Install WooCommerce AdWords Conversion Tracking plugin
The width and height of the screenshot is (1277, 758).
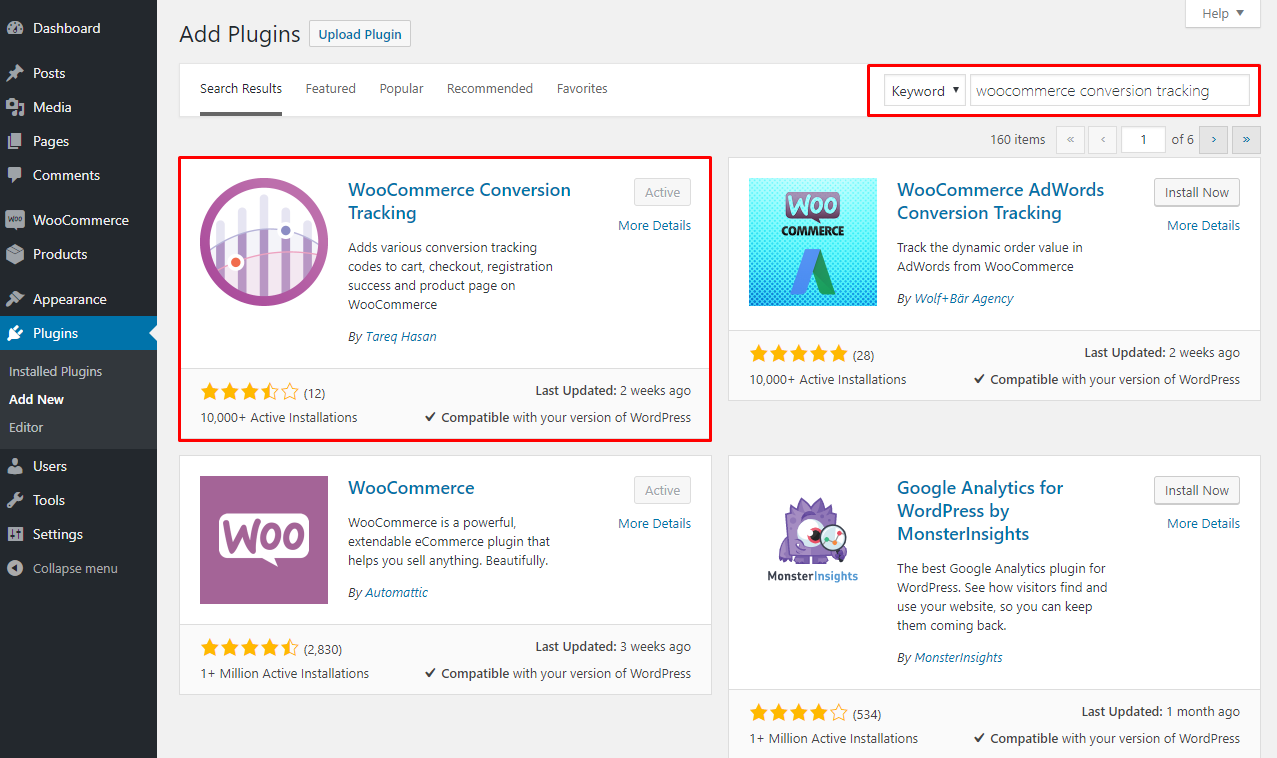click(1197, 192)
